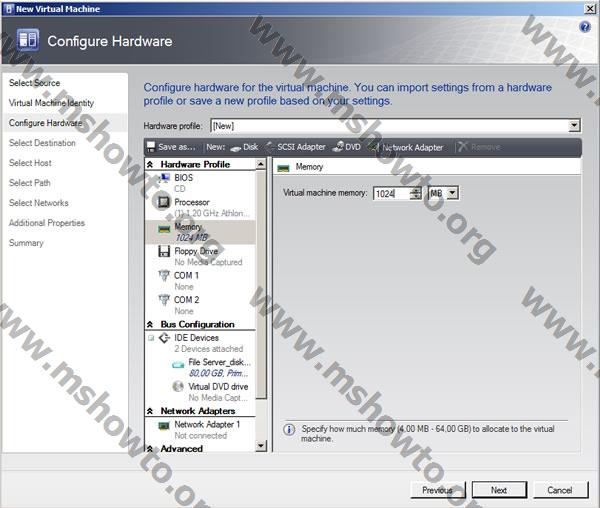This screenshot has width=600, height=508.
Task: Collapse the Bus Configuration section
Action: click(150, 324)
